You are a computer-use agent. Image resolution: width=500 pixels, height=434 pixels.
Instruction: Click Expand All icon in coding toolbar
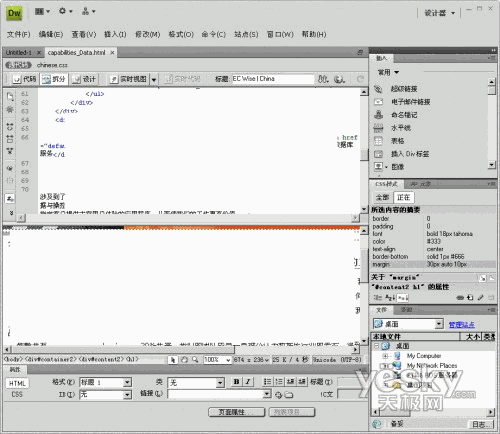coord(10,151)
